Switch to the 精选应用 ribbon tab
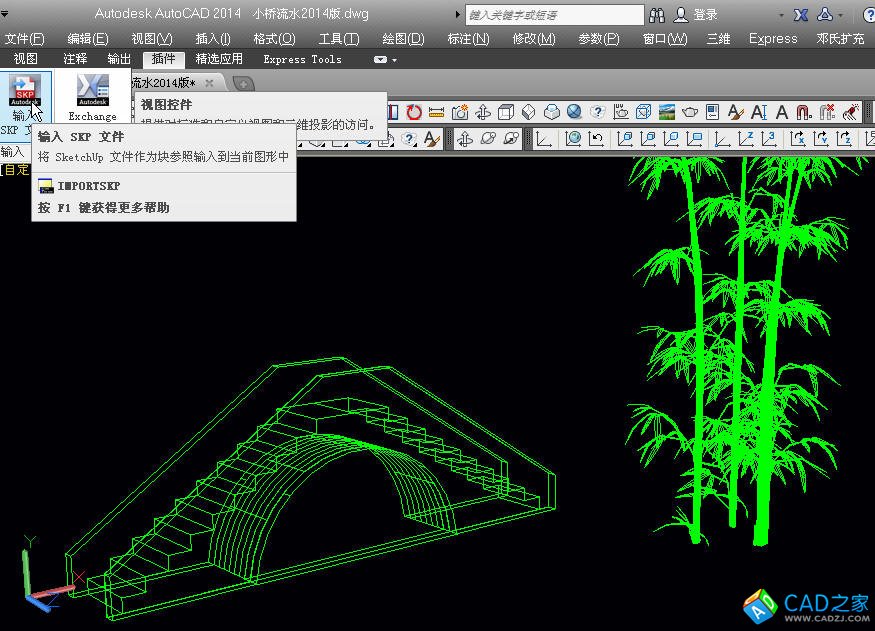 click(219, 59)
